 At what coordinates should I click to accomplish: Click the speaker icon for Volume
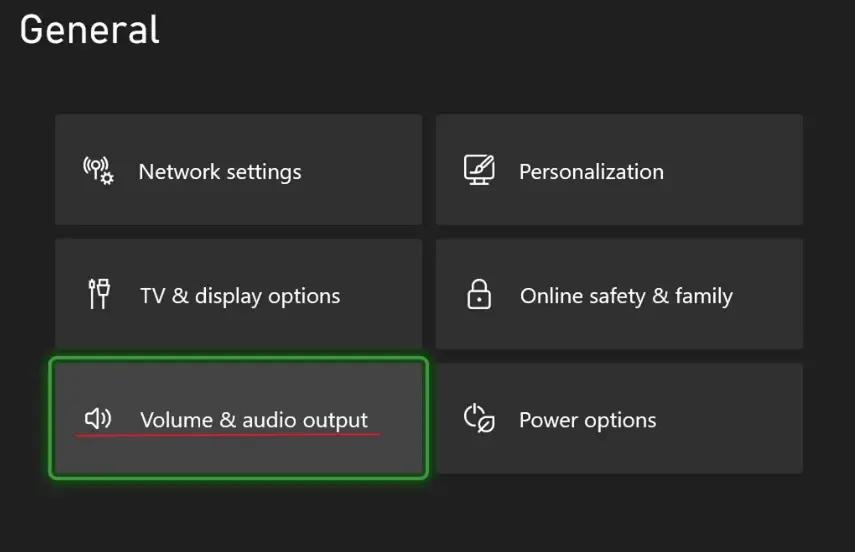pos(98,418)
